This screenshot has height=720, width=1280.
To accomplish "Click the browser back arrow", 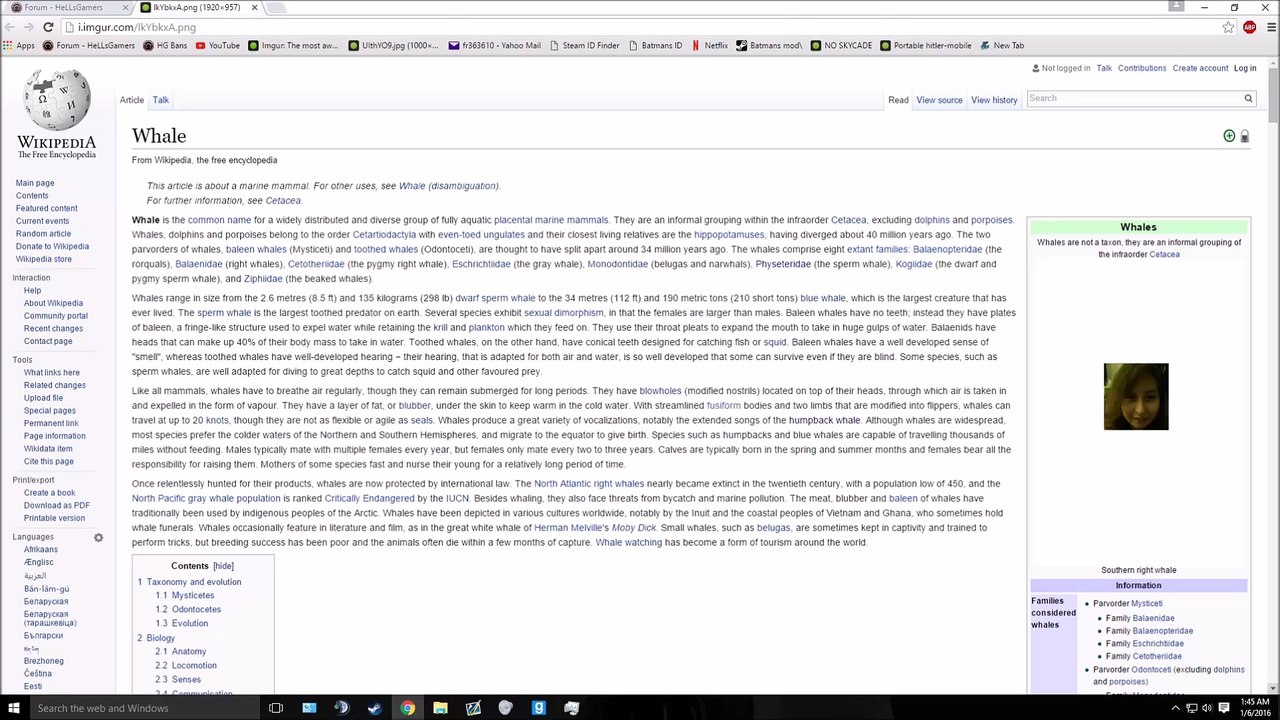I will 10,27.
